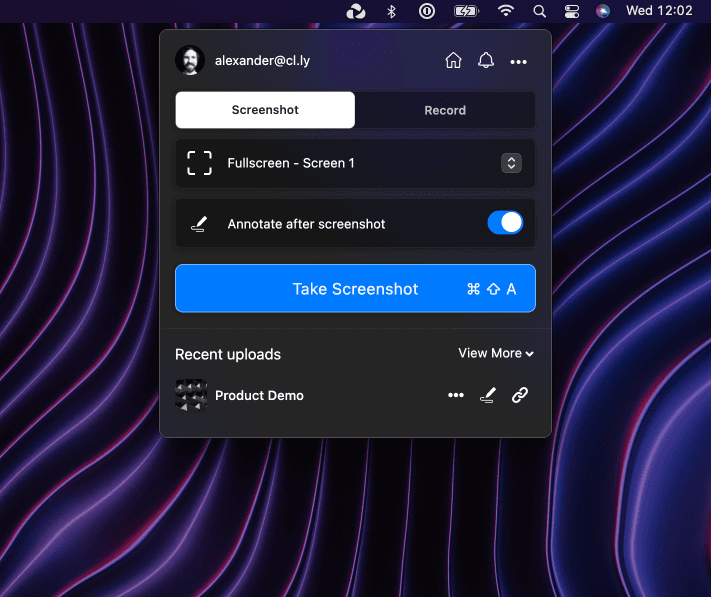This screenshot has height=597, width=711.
Task: Switch to the Record tab
Action: (x=445, y=110)
